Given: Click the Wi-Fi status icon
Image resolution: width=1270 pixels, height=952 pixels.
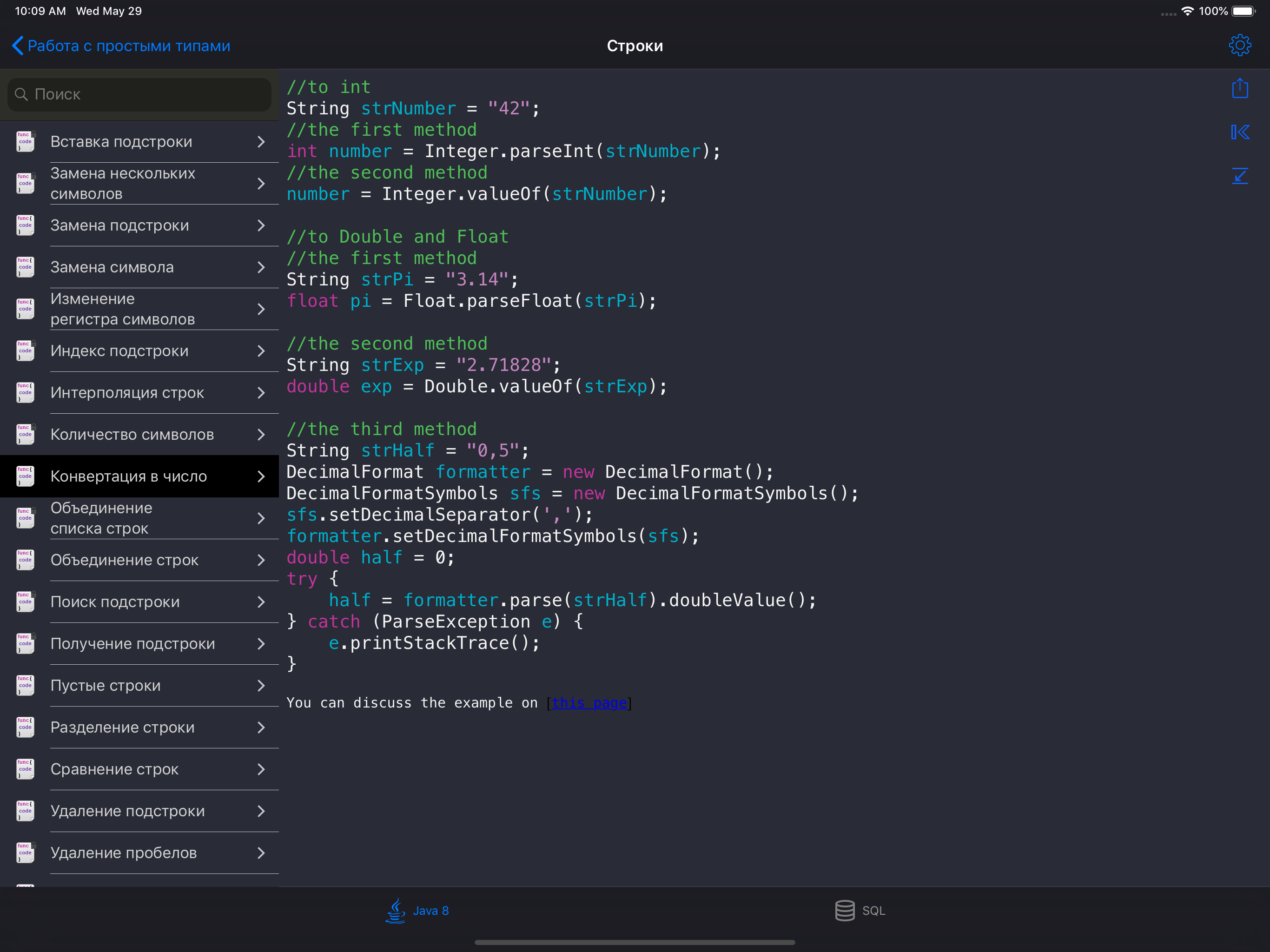Looking at the screenshot, I should click(x=1187, y=11).
